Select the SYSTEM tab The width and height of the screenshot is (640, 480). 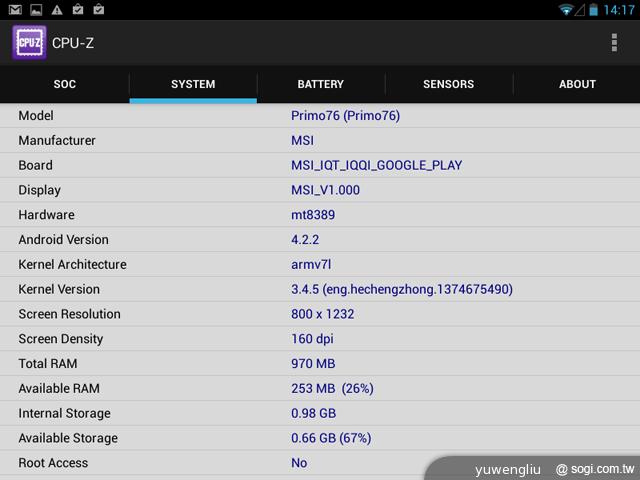(x=193, y=84)
